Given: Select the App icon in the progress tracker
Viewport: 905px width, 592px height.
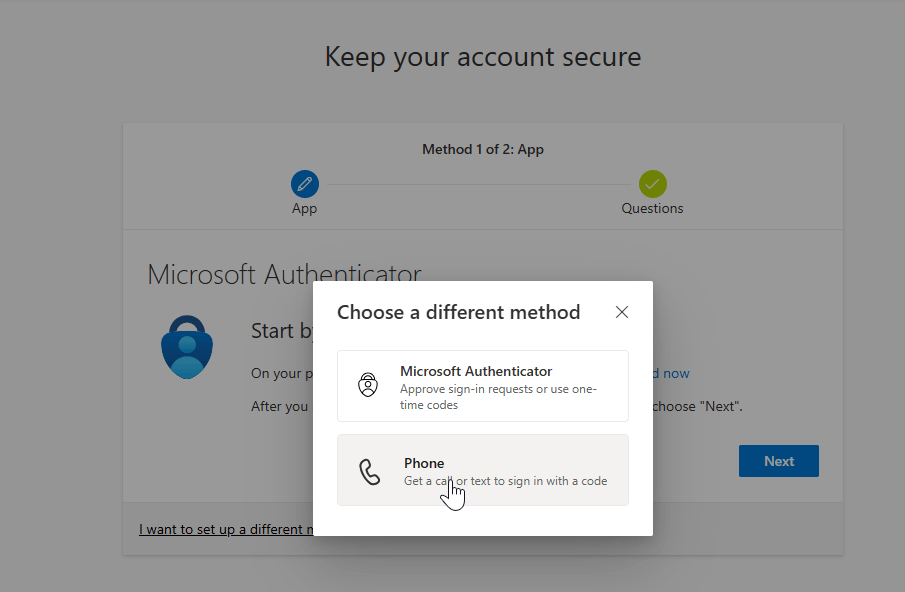Looking at the screenshot, I should click(304, 184).
